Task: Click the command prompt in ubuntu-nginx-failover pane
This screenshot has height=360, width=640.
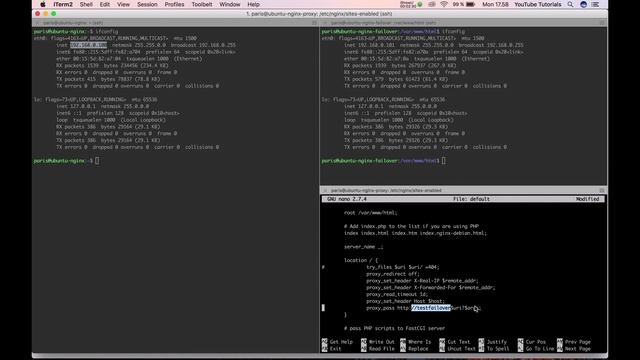Action: pyautogui.click(x=383, y=161)
